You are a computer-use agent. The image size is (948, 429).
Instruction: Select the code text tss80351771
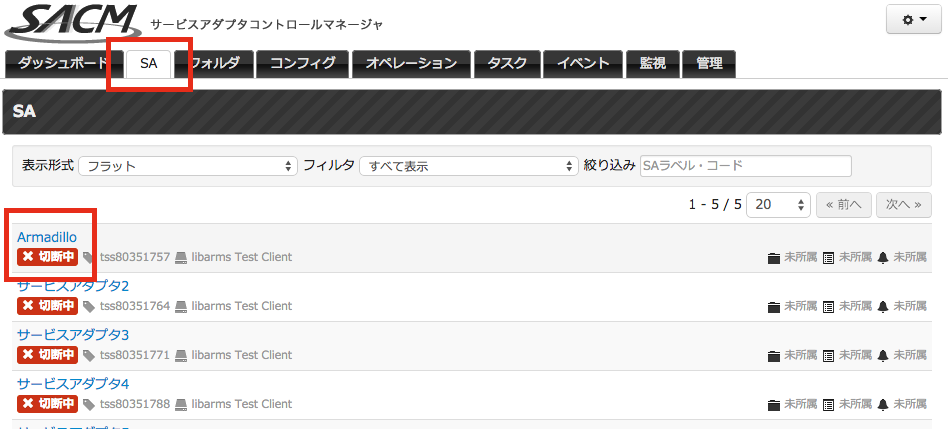[135, 355]
